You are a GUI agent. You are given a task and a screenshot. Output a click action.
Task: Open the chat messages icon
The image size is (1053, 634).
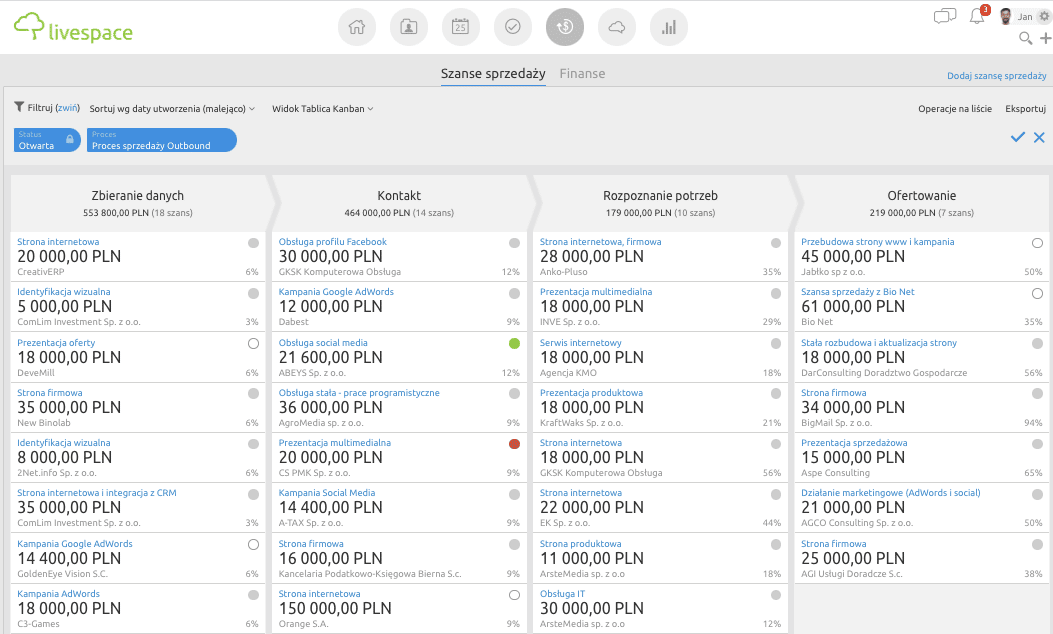tap(945, 16)
